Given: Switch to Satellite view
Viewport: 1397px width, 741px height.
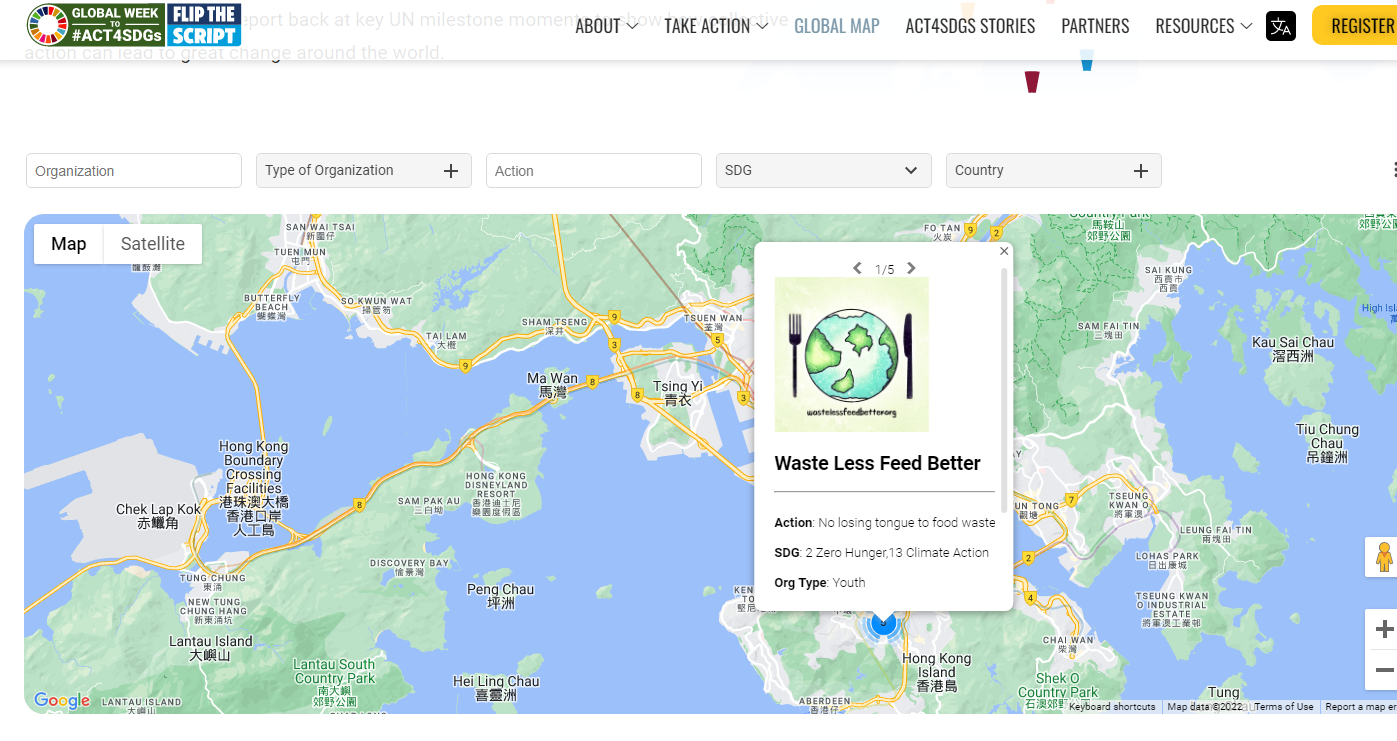Looking at the screenshot, I should (153, 244).
